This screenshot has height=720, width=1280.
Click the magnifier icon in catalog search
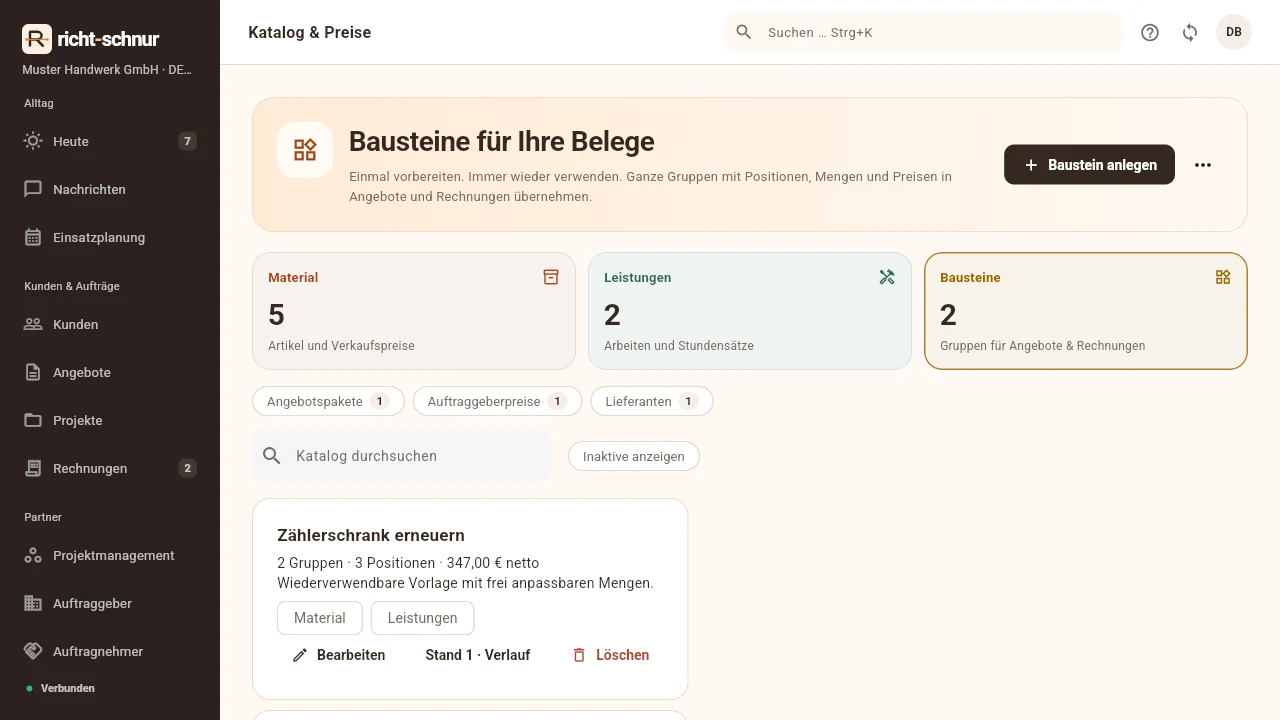pyautogui.click(x=272, y=456)
